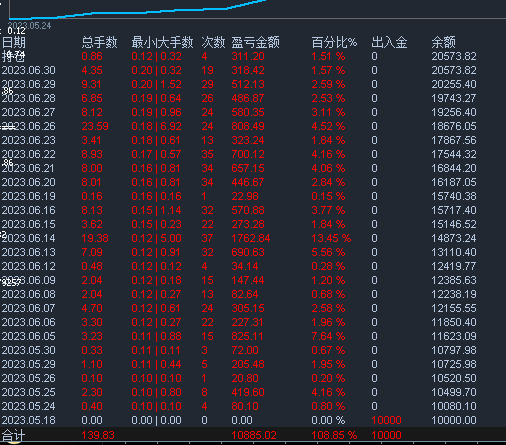
Task: Click the 出入金 column header
Action: 389,42
